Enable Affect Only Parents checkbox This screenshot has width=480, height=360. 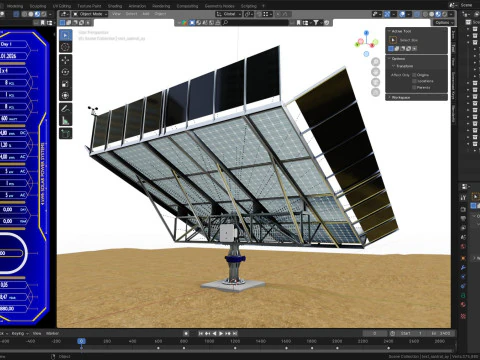(414, 87)
